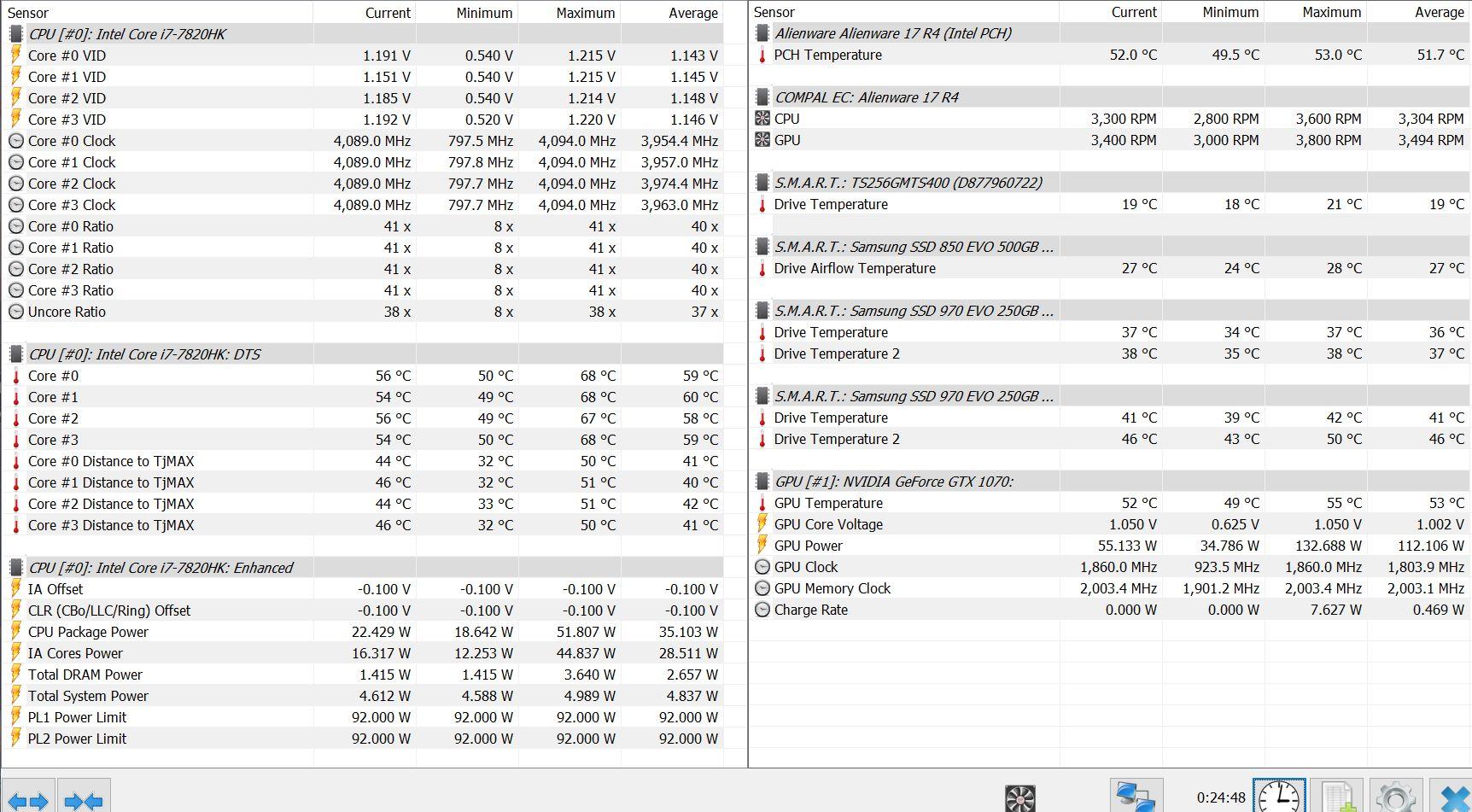Viewport: 1472px width, 812px height.
Task: Select the GPU Clock row
Action: pyautogui.click(x=1111, y=567)
